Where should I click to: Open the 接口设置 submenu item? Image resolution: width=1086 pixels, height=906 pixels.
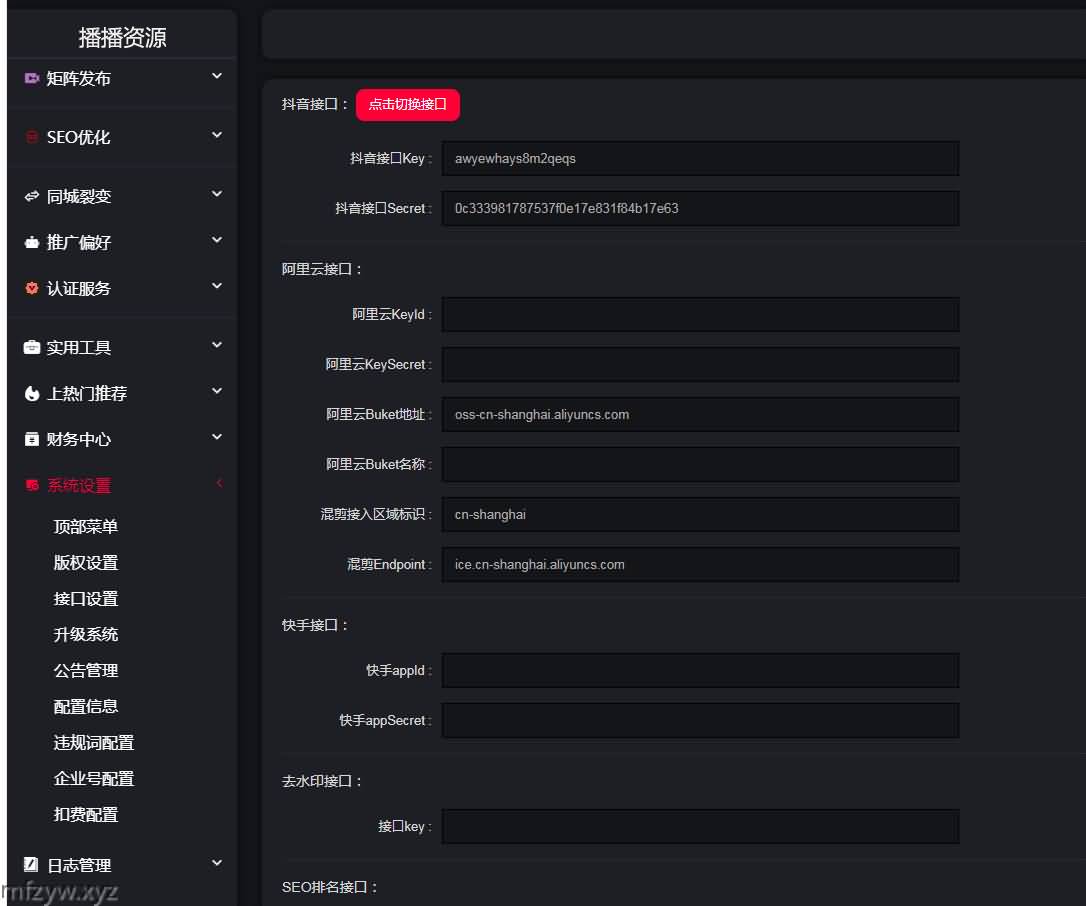coord(86,598)
